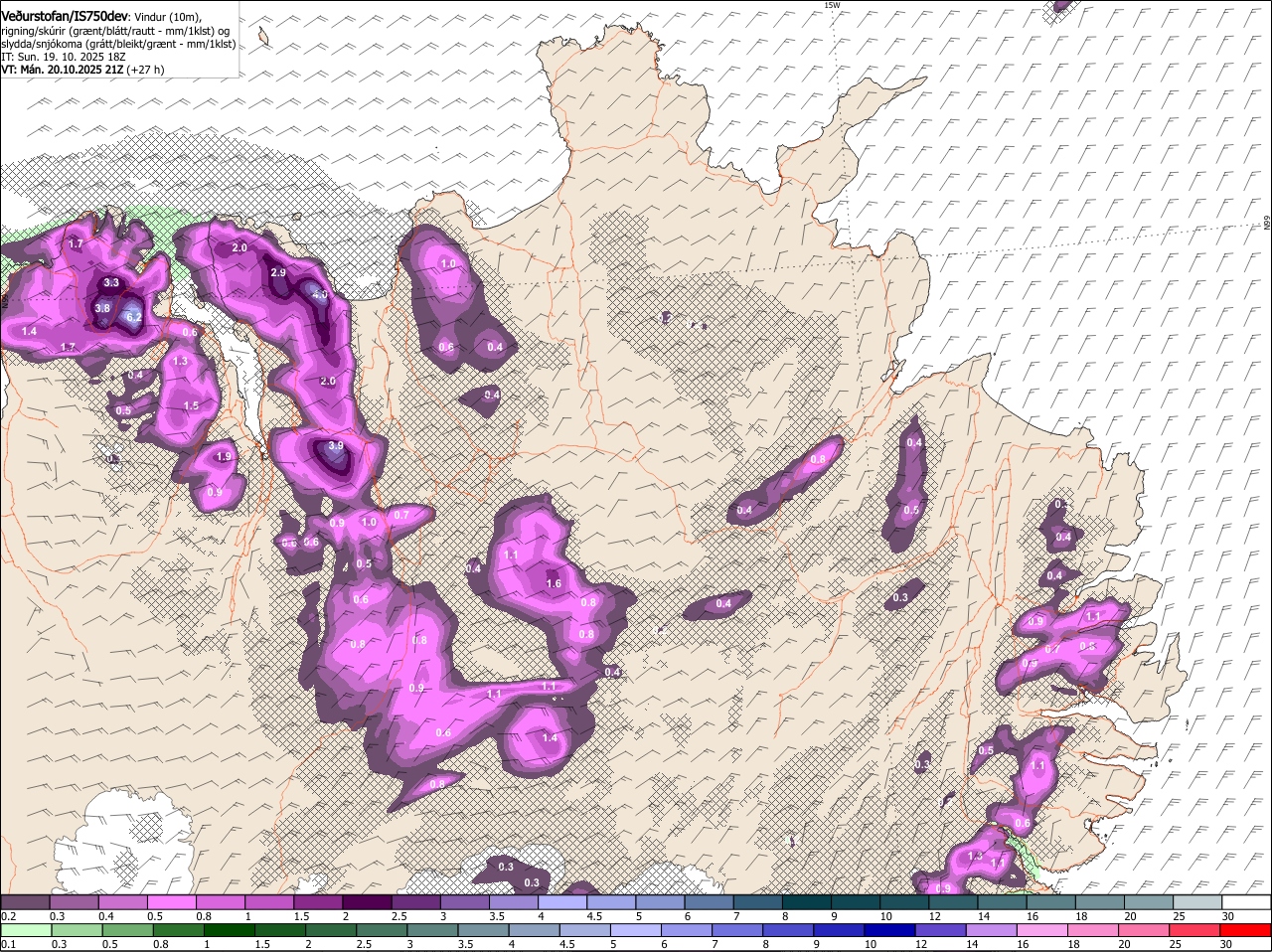This screenshot has width=1272, height=952.
Task: Select the 25 swatch in the lower rain legend
Action: click(x=1196, y=931)
